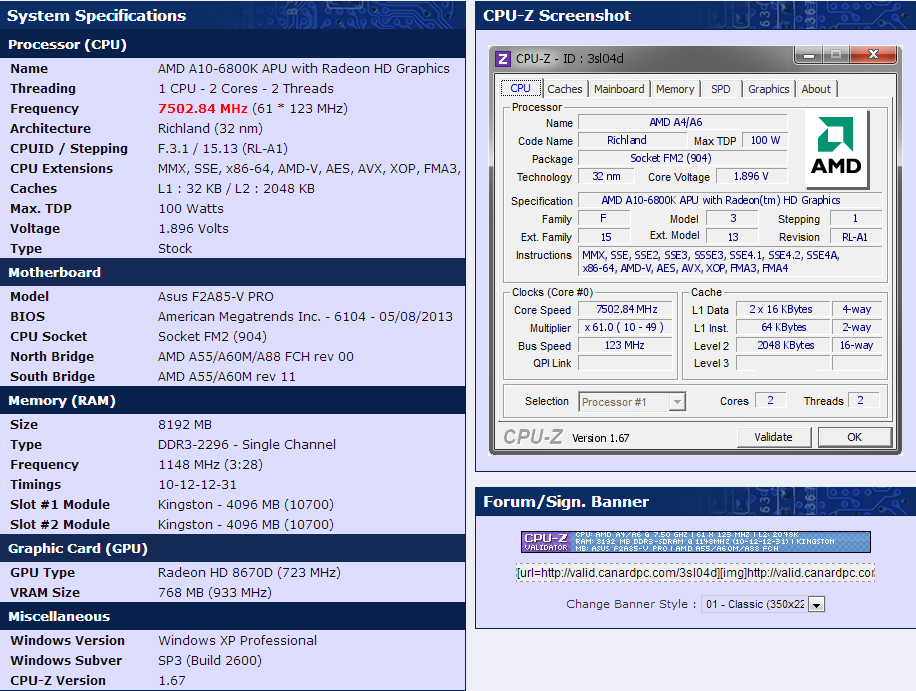Click the Validate button
The width and height of the screenshot is (916, 691).
click(x=773, y=437)
